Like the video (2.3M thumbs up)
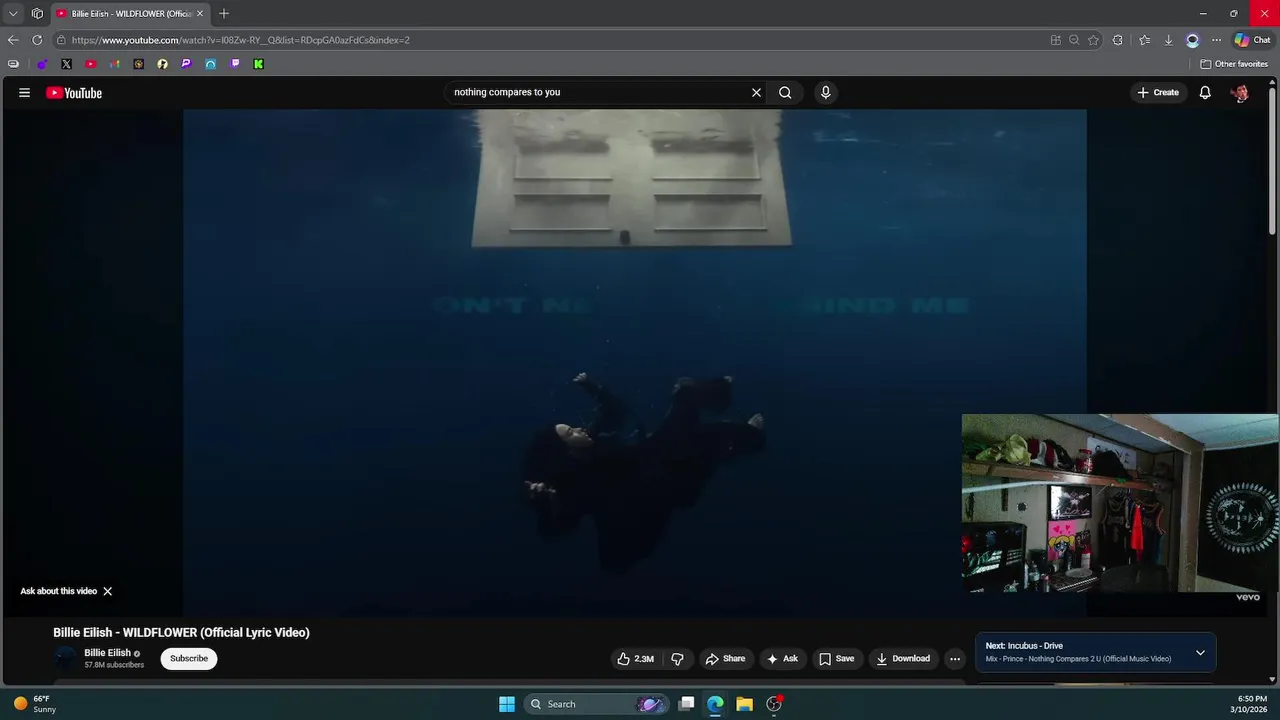The width and height of the screenshot is (1280, 720). pyautogui.click(x=635, y=658)
